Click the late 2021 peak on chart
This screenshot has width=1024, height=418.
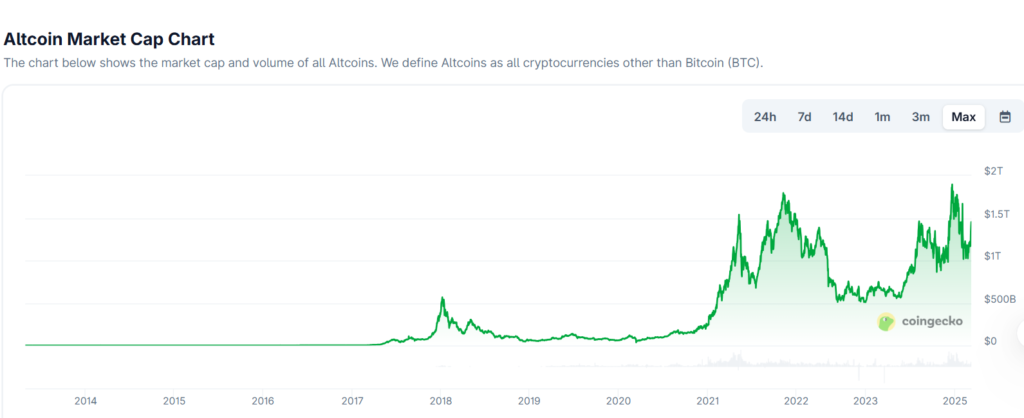pos(783,194)
